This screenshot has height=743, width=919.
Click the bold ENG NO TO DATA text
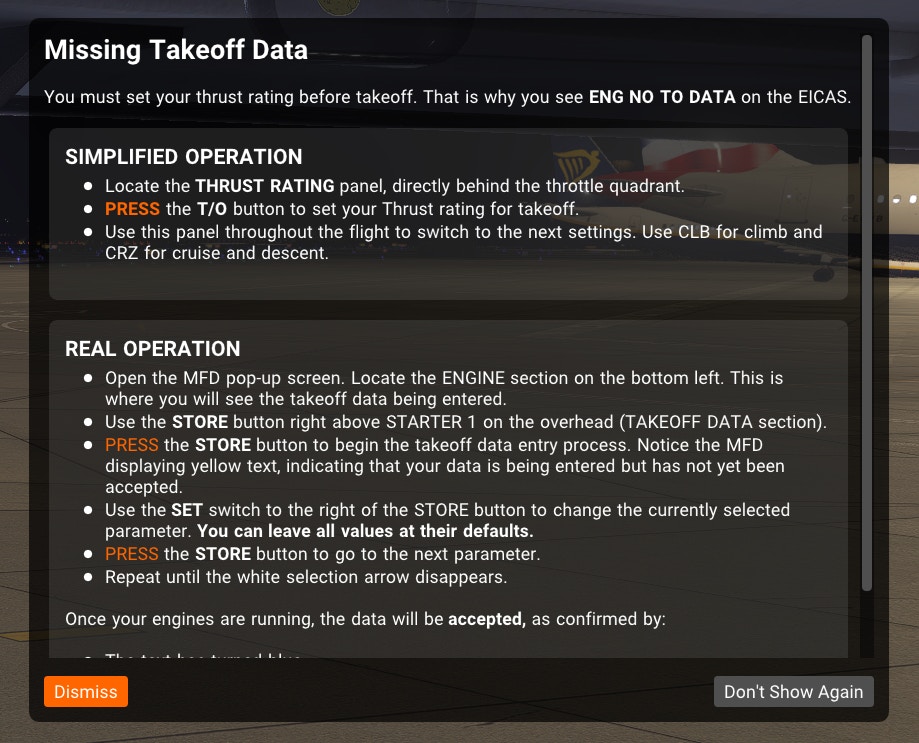click(x=662, y=97)
